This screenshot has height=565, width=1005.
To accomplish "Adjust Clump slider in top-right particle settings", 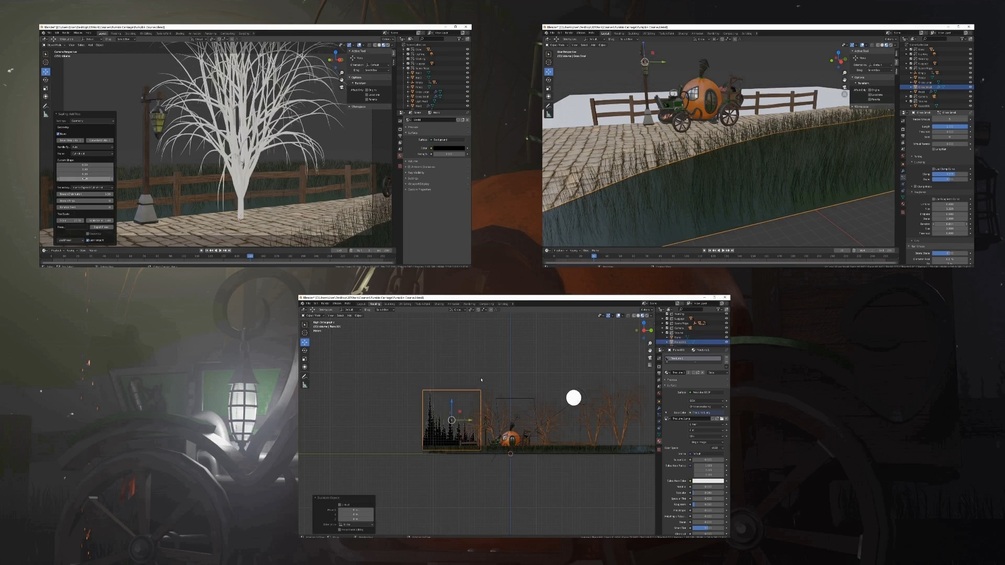I will tap(950, 174).
